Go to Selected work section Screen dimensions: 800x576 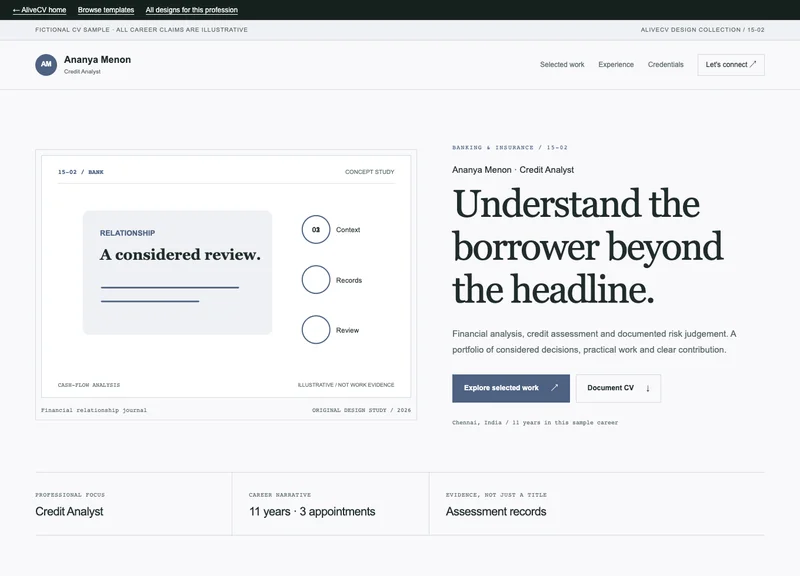(x=562, y=65)
